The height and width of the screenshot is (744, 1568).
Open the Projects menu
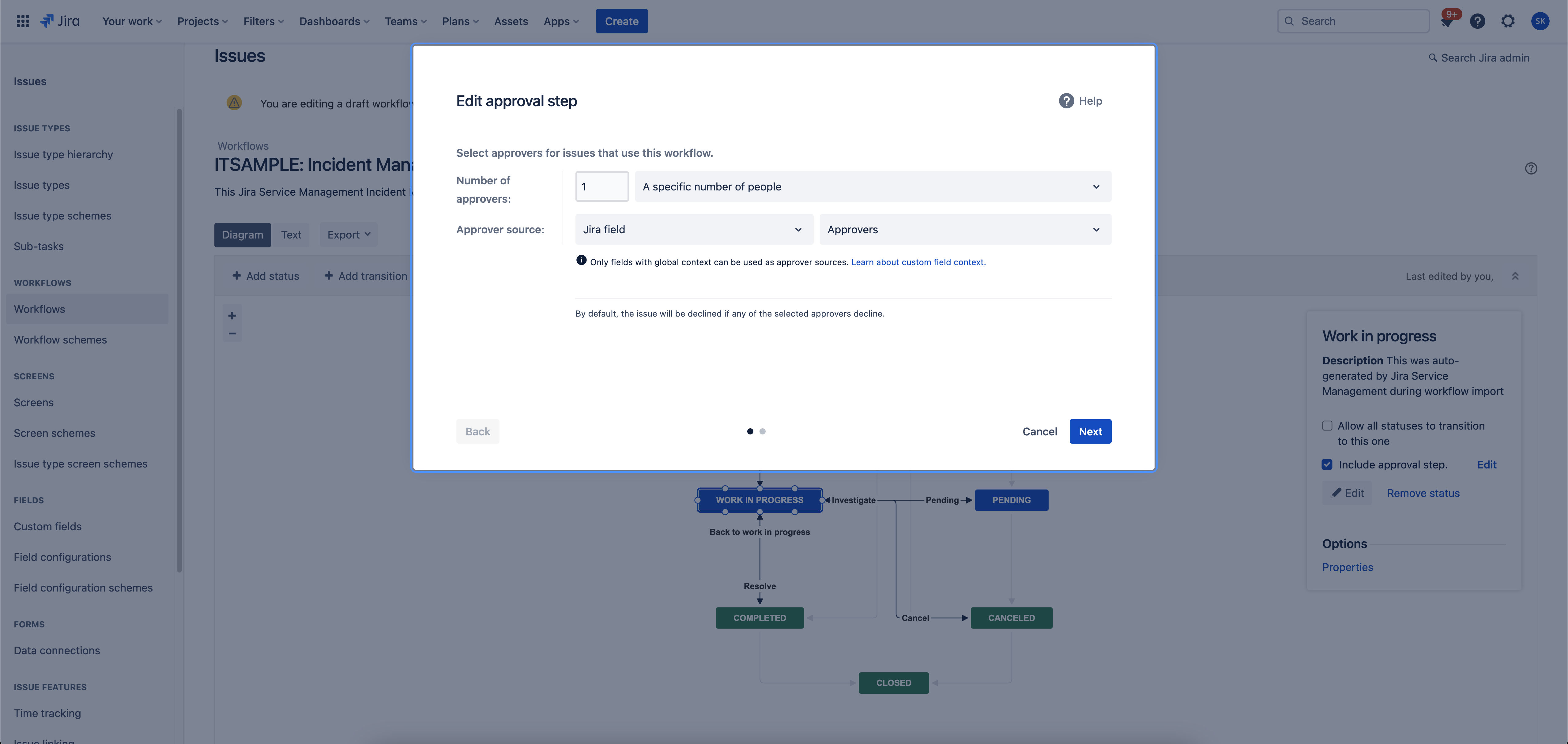tap(202, 21)
